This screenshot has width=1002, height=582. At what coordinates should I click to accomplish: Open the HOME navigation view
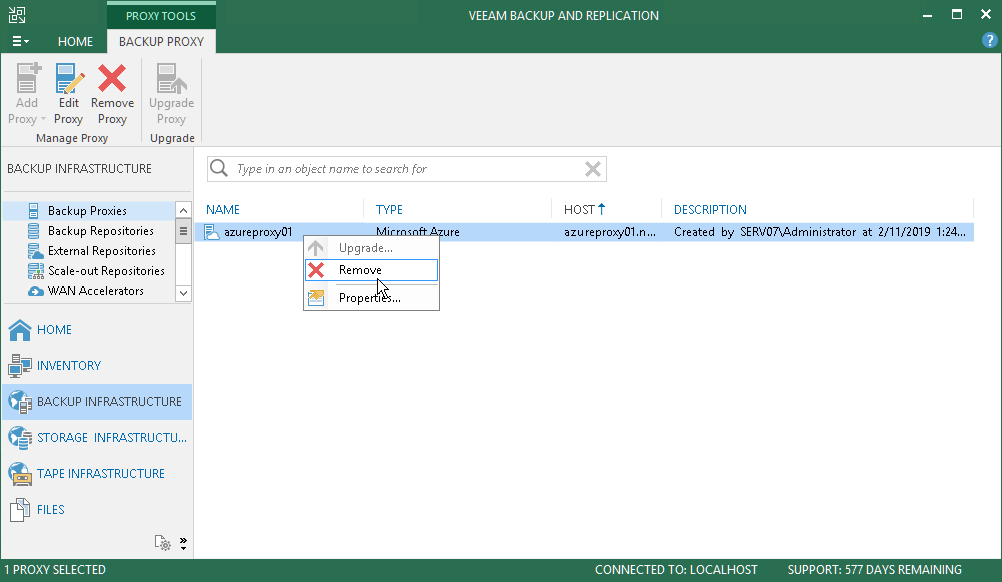(x=54, y=330)
